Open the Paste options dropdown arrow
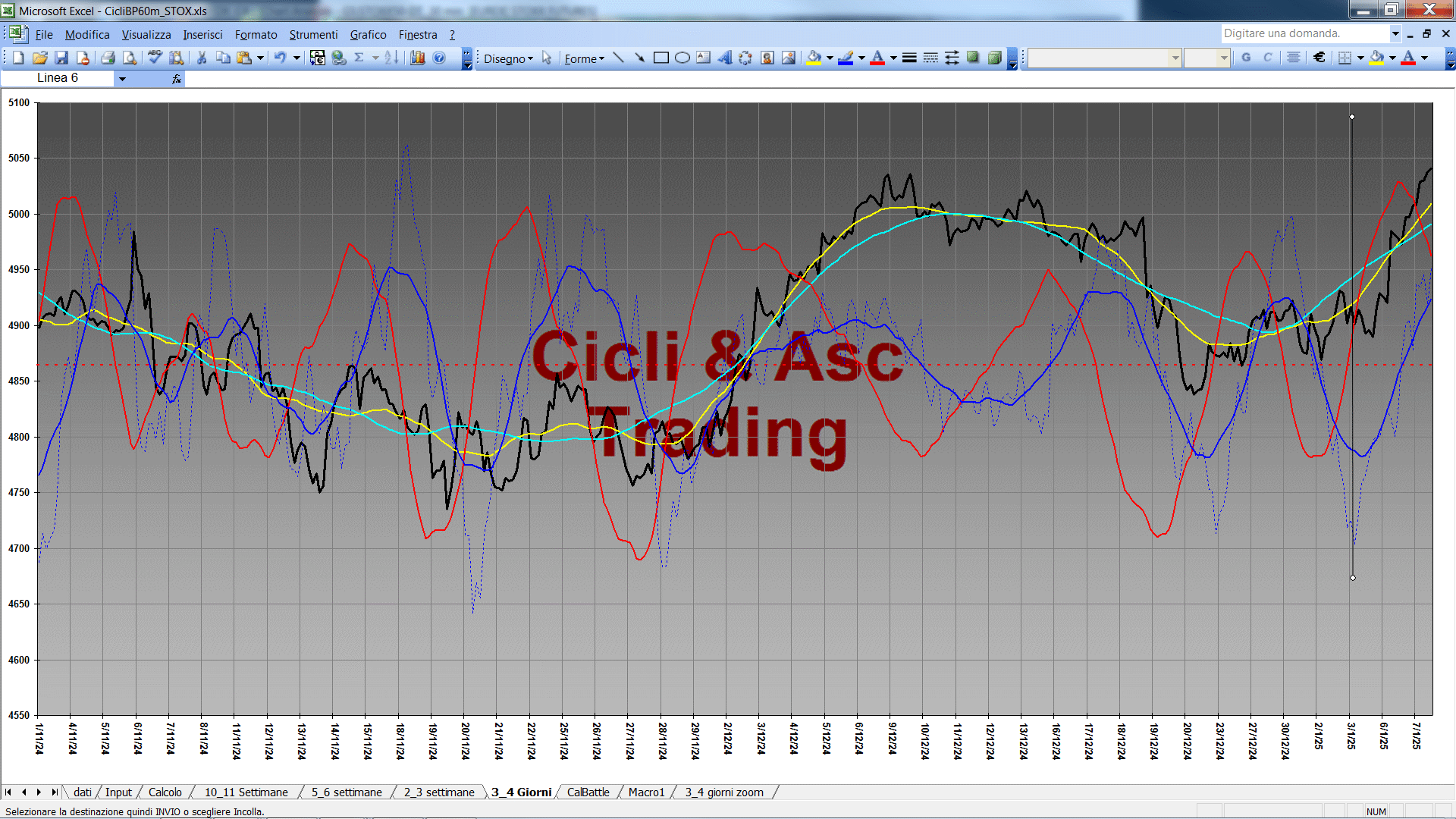Screen dimensions: 1456x819 260,58
